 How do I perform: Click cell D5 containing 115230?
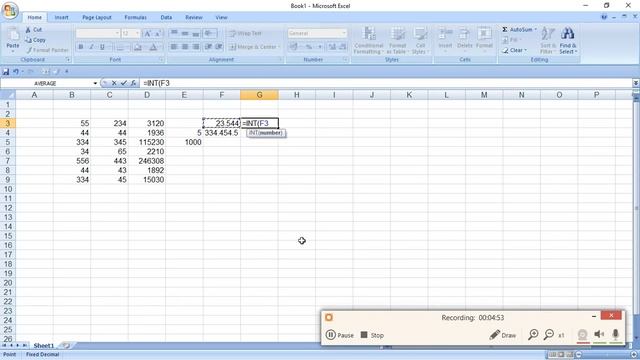point(147,142)
